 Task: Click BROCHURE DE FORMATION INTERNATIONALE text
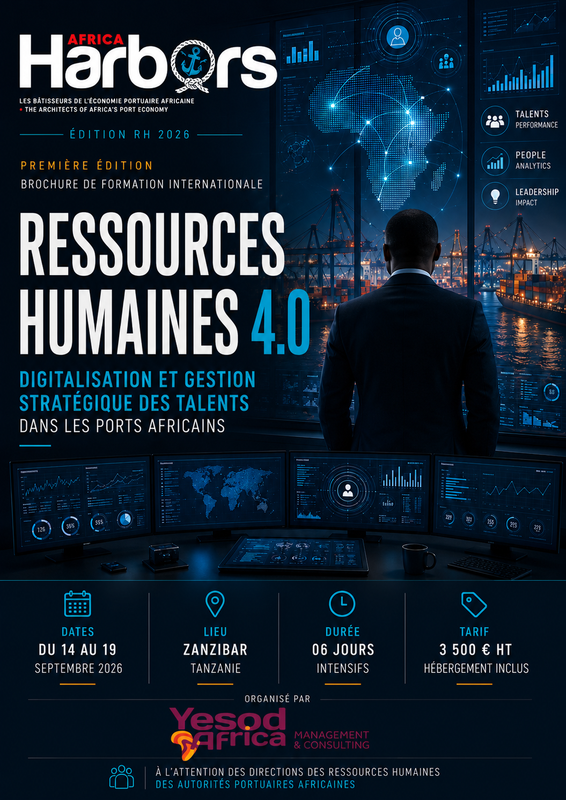[142, 184]
